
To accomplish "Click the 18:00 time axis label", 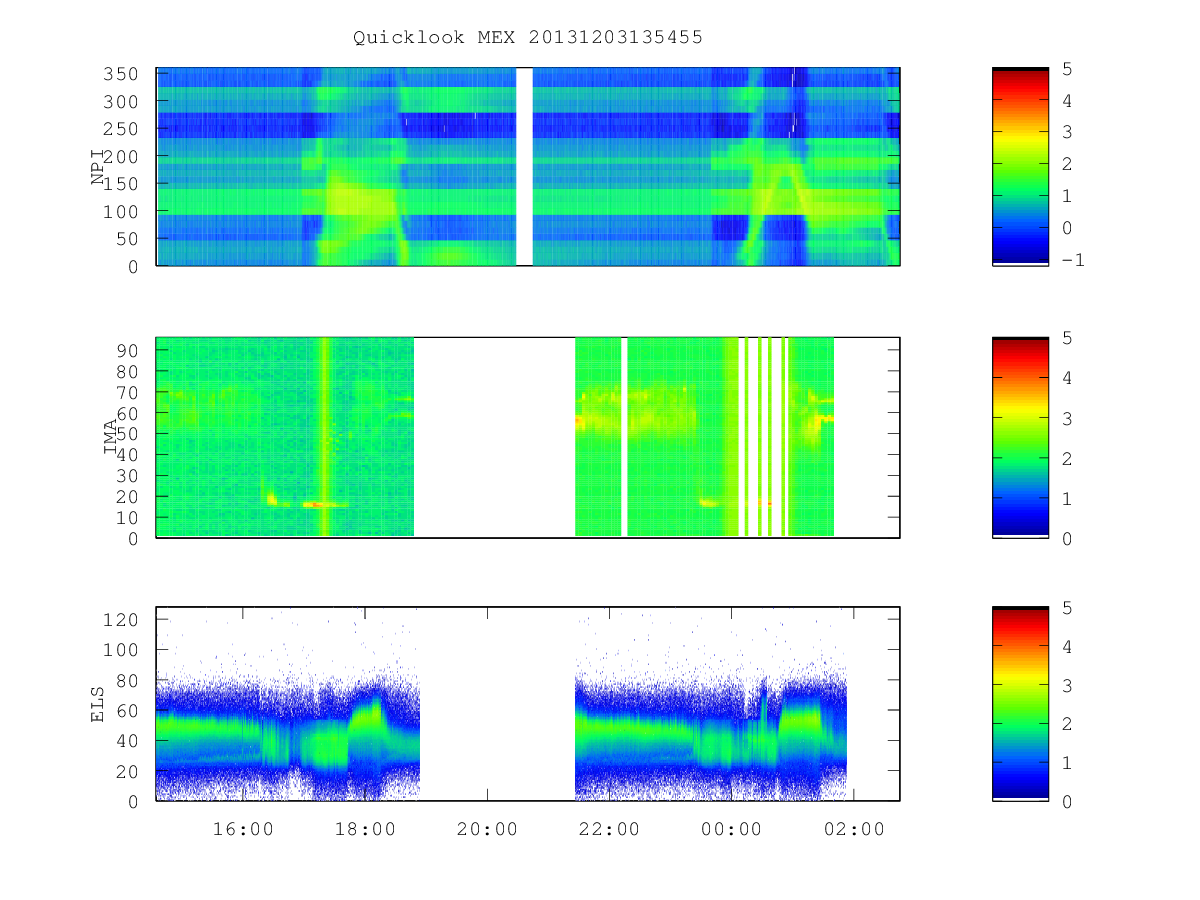I will 366,829.
